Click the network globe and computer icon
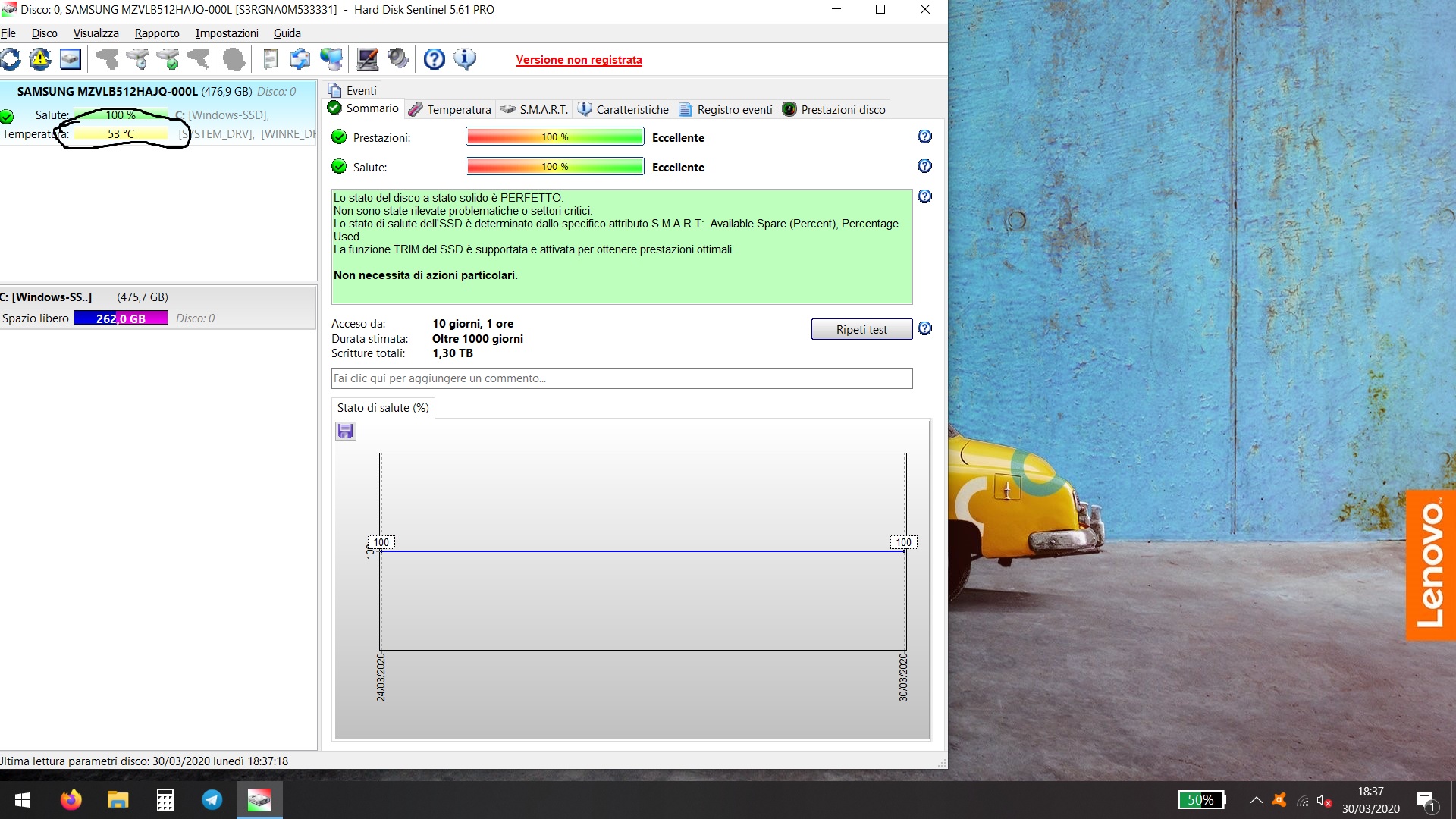Viewport: 1456px width, 819px height. [x=331, y=59]
